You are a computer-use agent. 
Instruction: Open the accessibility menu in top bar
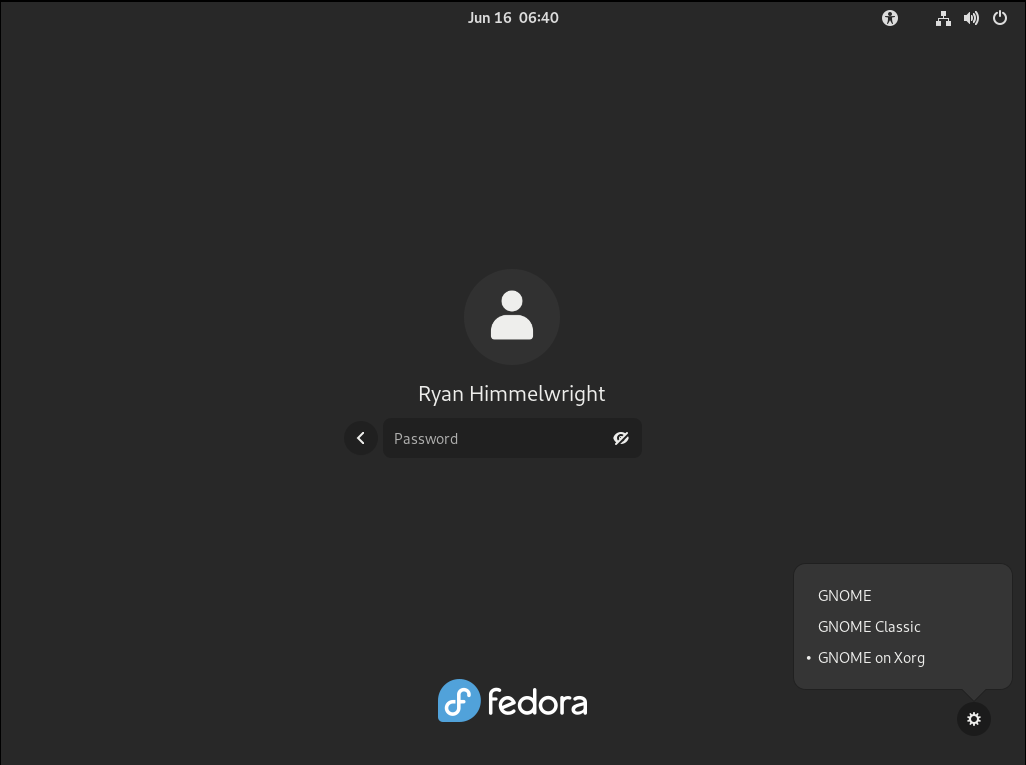pyautogui.click(x=890, y=18)
